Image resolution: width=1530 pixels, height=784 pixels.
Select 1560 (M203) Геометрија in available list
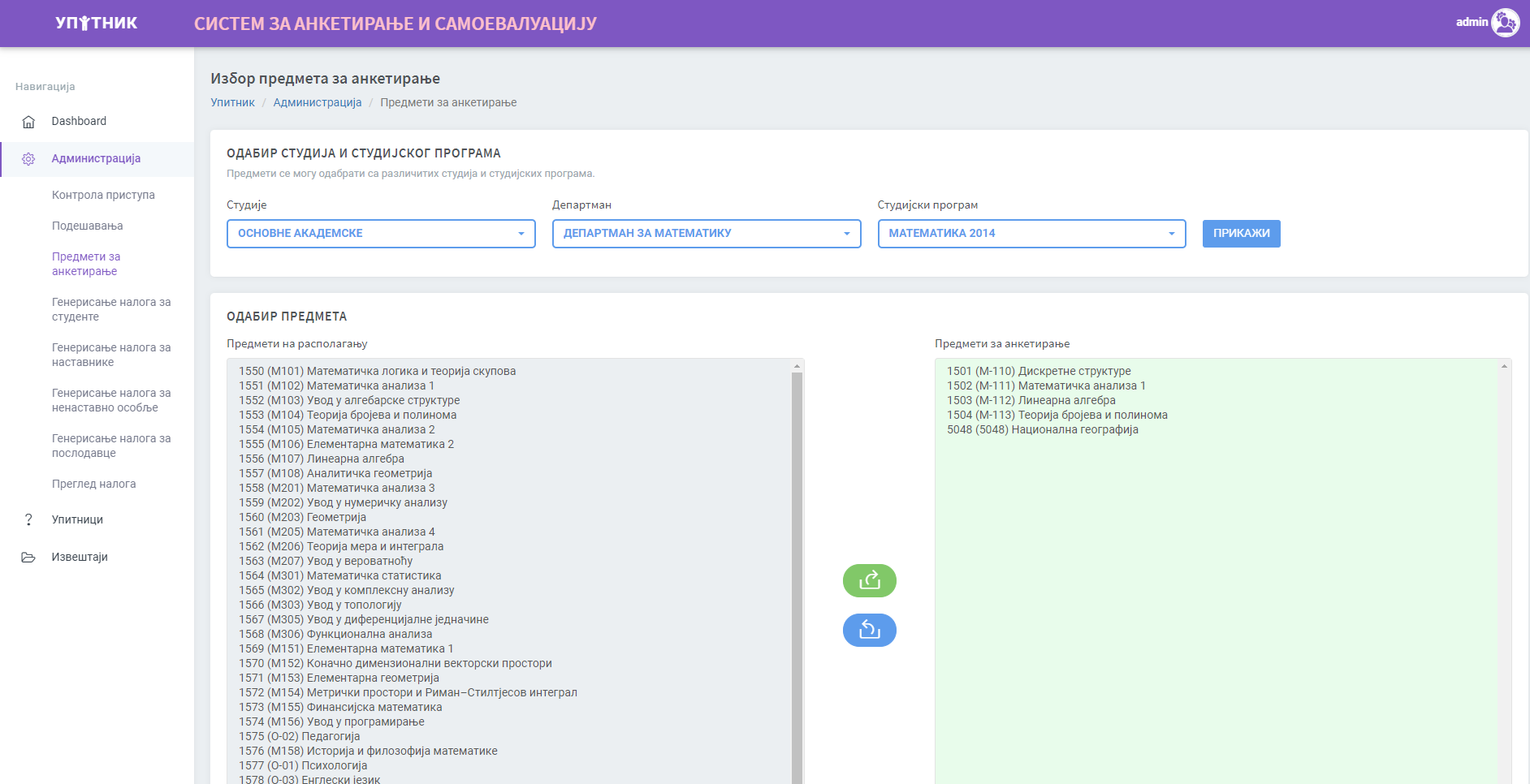point(302,517)
